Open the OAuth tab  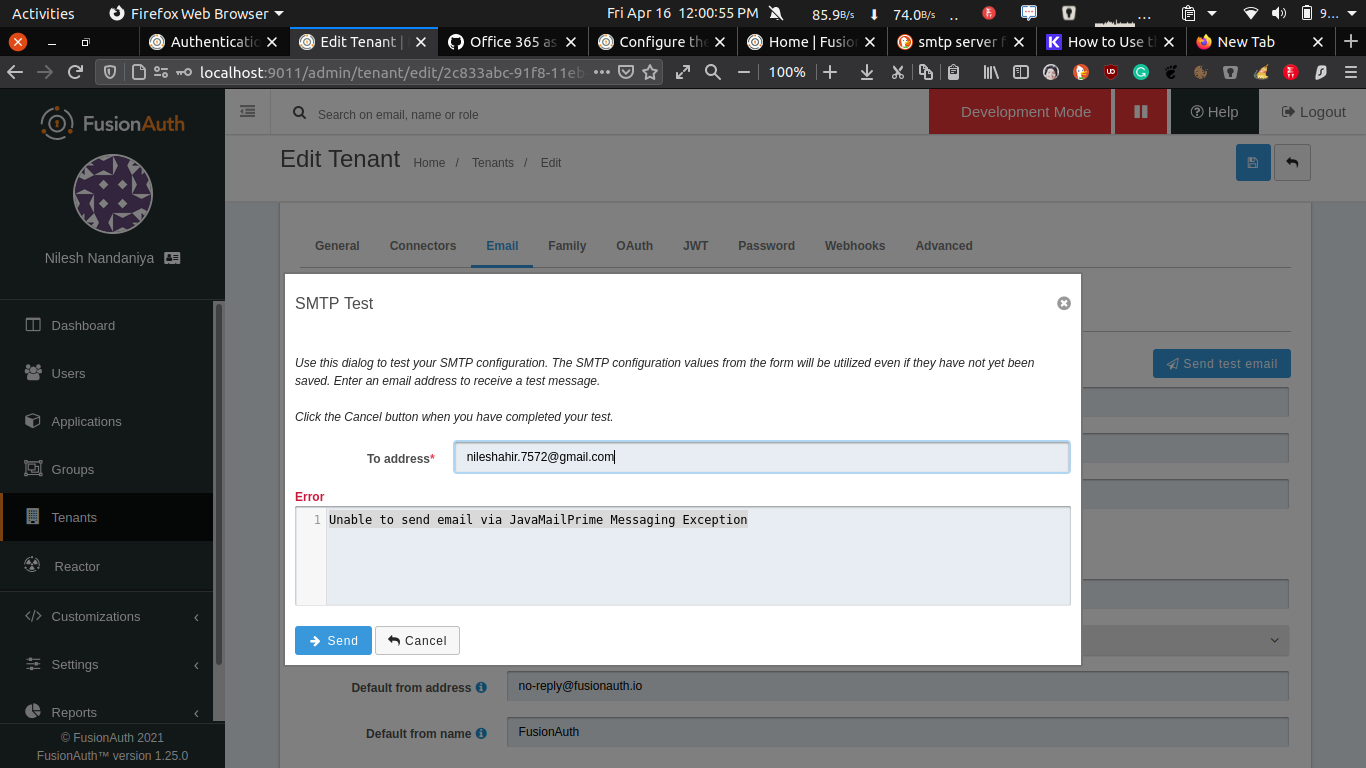coord(634,246)
